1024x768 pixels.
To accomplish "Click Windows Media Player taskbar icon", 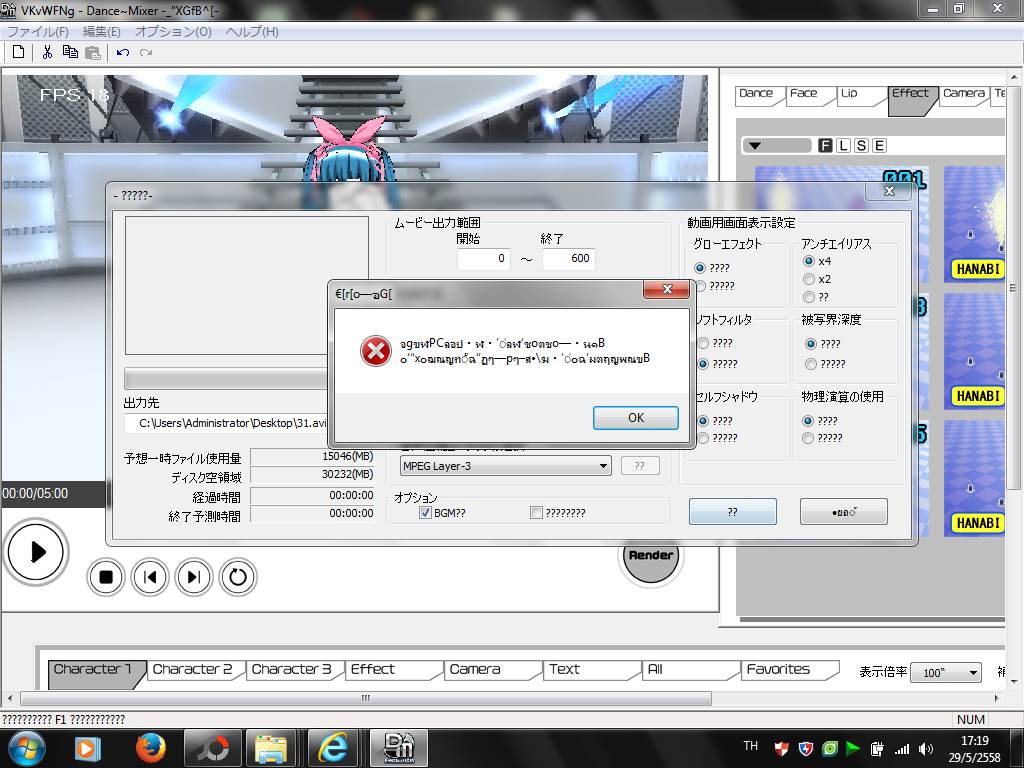I will click(x=88, y=748).
